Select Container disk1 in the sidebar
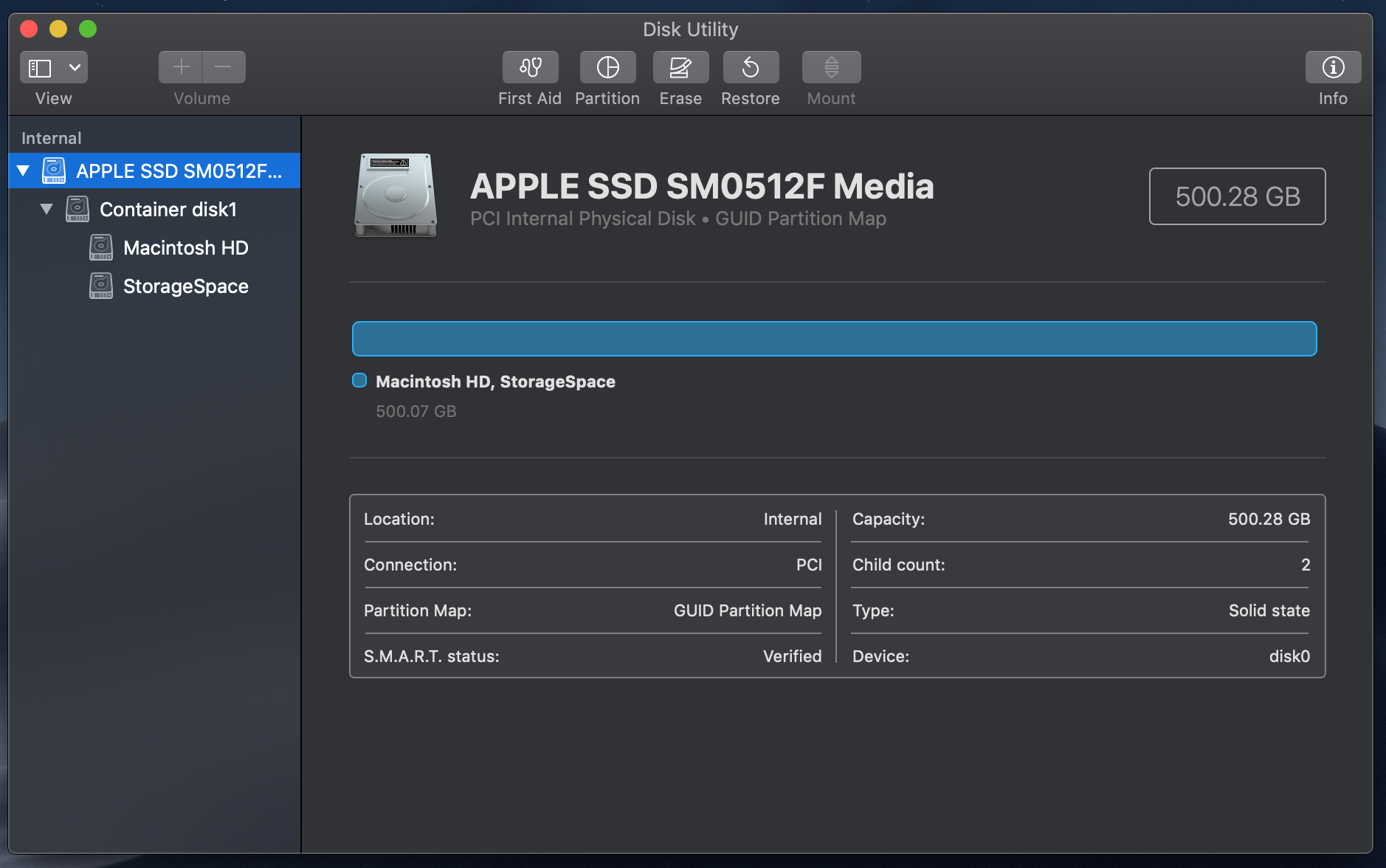Viewport: 1386px width, 868px height. pyautogui.click(x=154, y=209)
